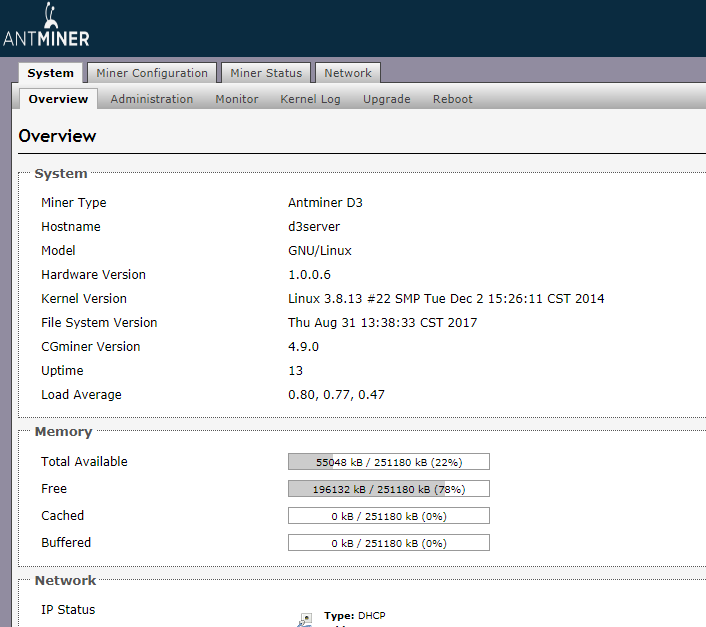The width and height of the screenshot is (706, 627).
Task: Select the Overview sub-tab
Action: (x=58, y=99)
